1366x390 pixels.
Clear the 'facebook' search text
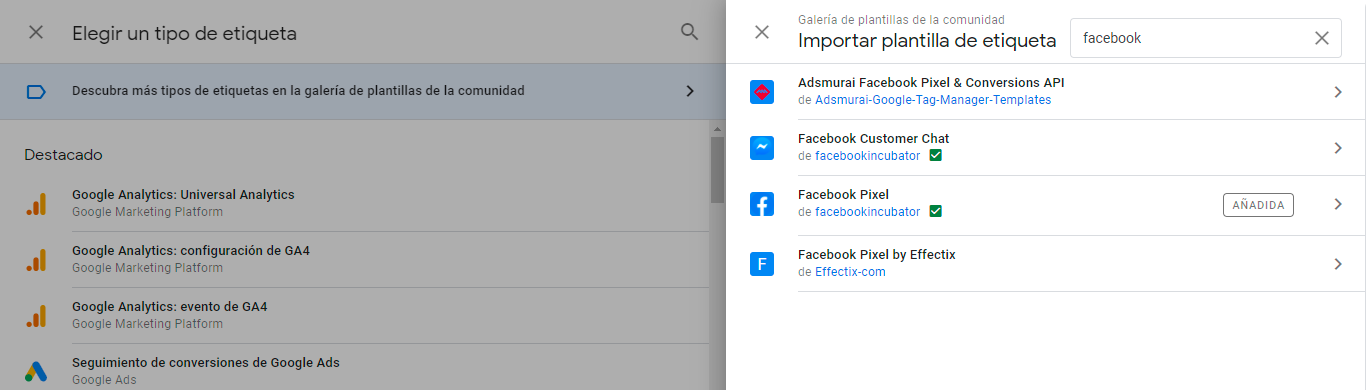(x=1322, y=38)
